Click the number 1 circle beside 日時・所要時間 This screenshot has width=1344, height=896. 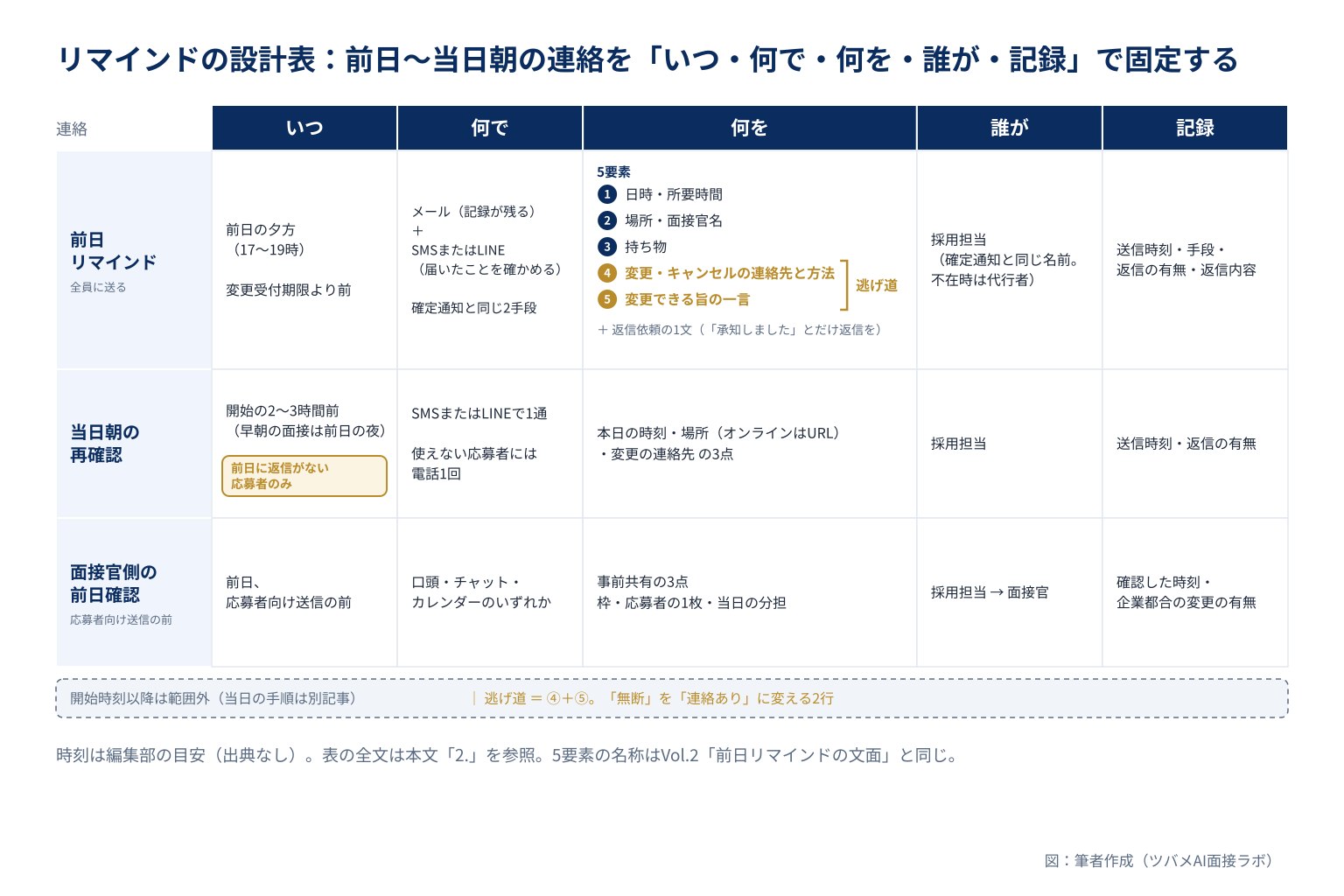(x=607, y=194)
